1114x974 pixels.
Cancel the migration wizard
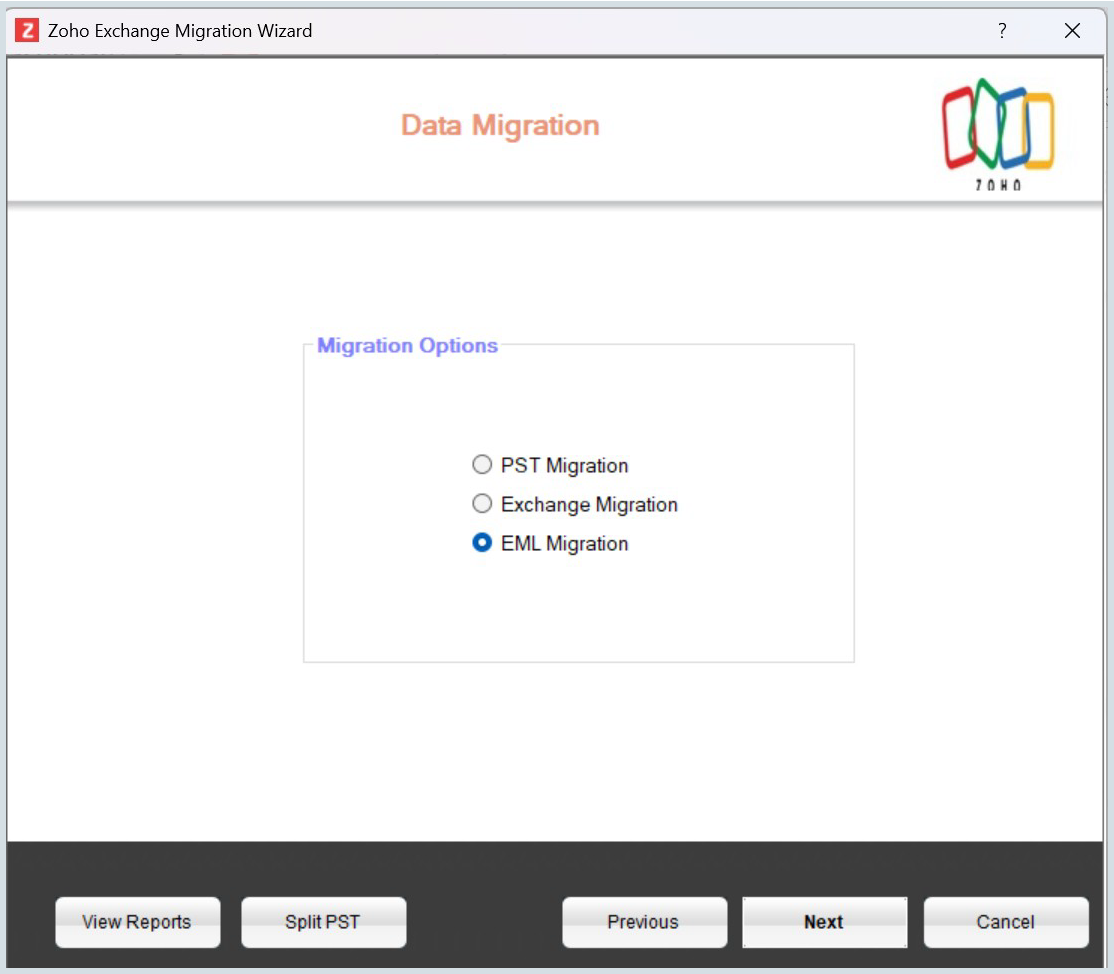coord(1006,922)
